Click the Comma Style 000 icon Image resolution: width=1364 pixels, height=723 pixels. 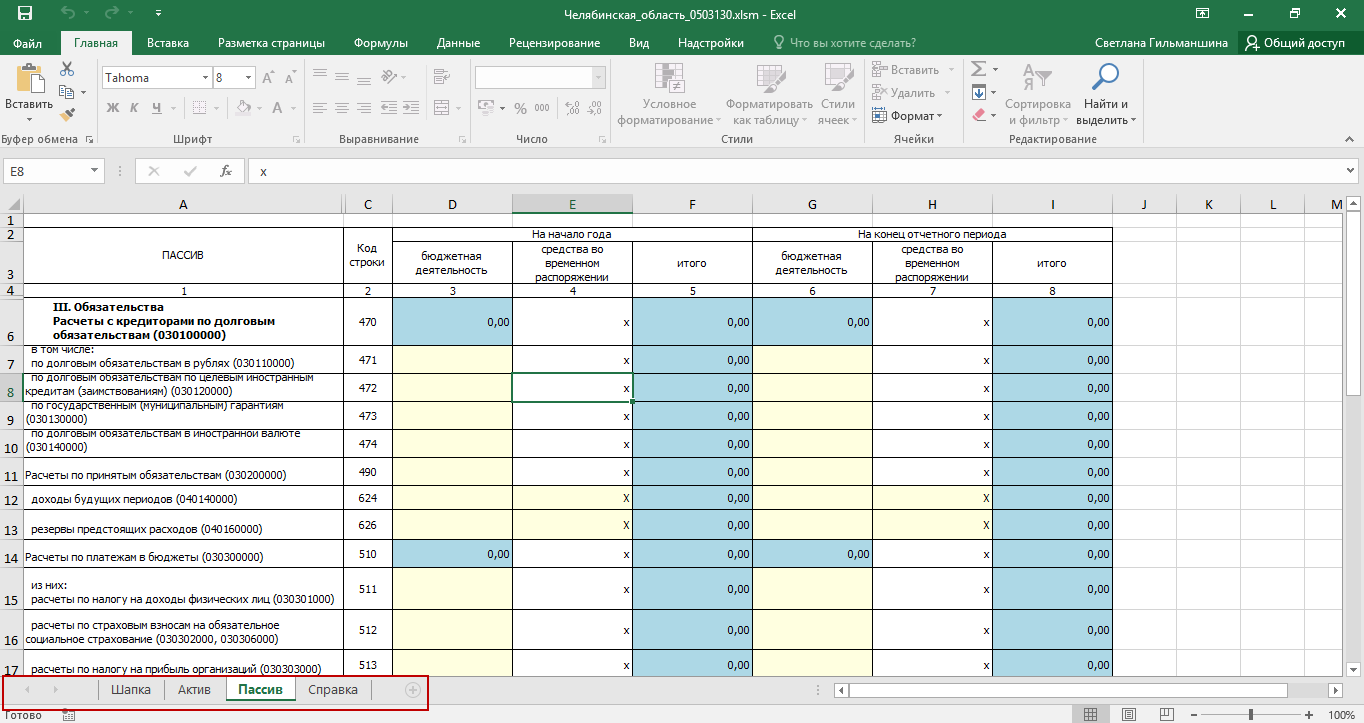pos(544,108)
